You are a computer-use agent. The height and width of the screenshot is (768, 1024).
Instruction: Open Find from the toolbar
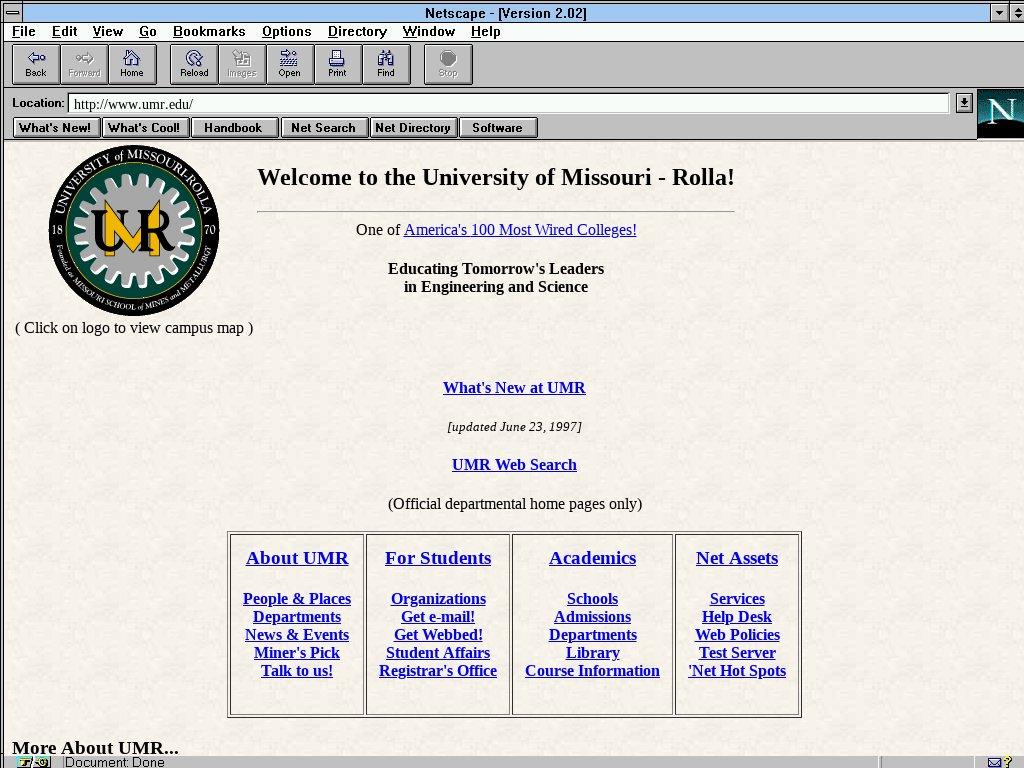[385, 64]
